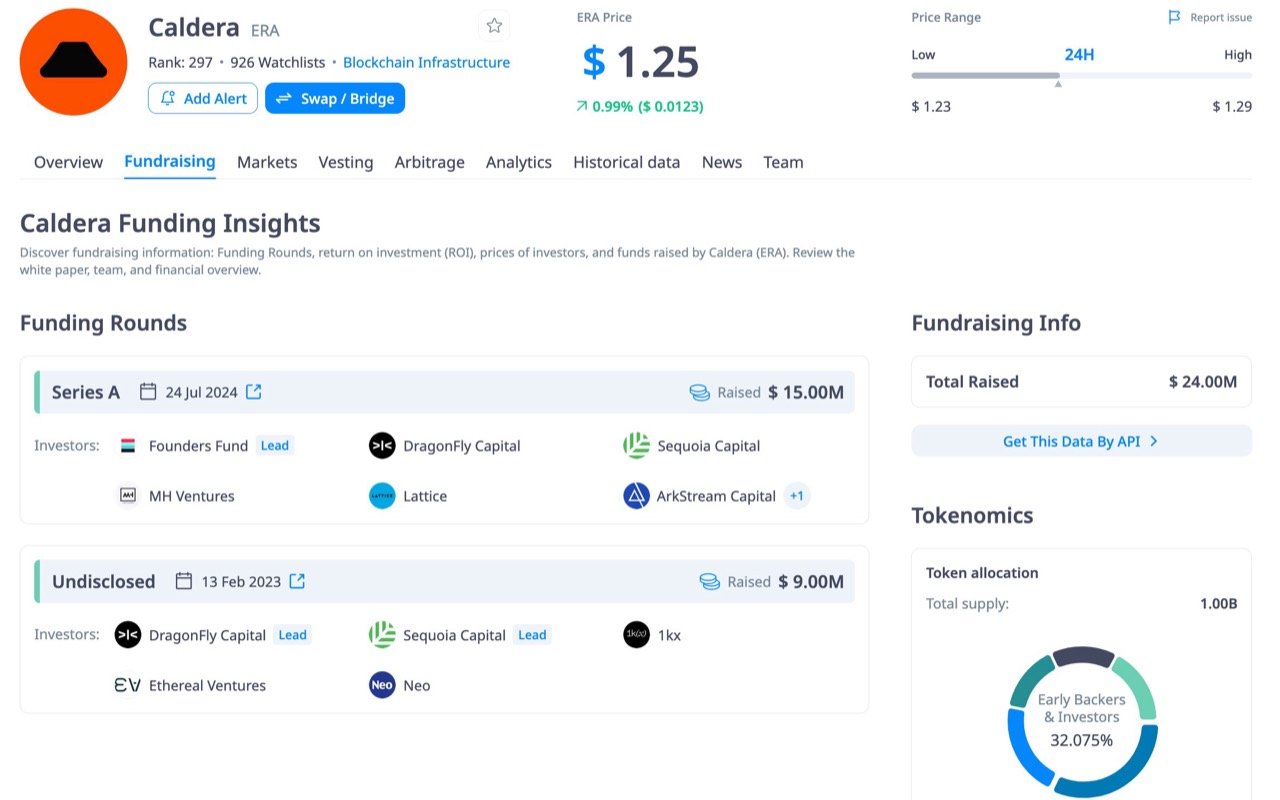The height and width of the screenshot is (800, 1280).
Task: Click DragonFly Capital logo in Series A
Action: pos(382,446)
